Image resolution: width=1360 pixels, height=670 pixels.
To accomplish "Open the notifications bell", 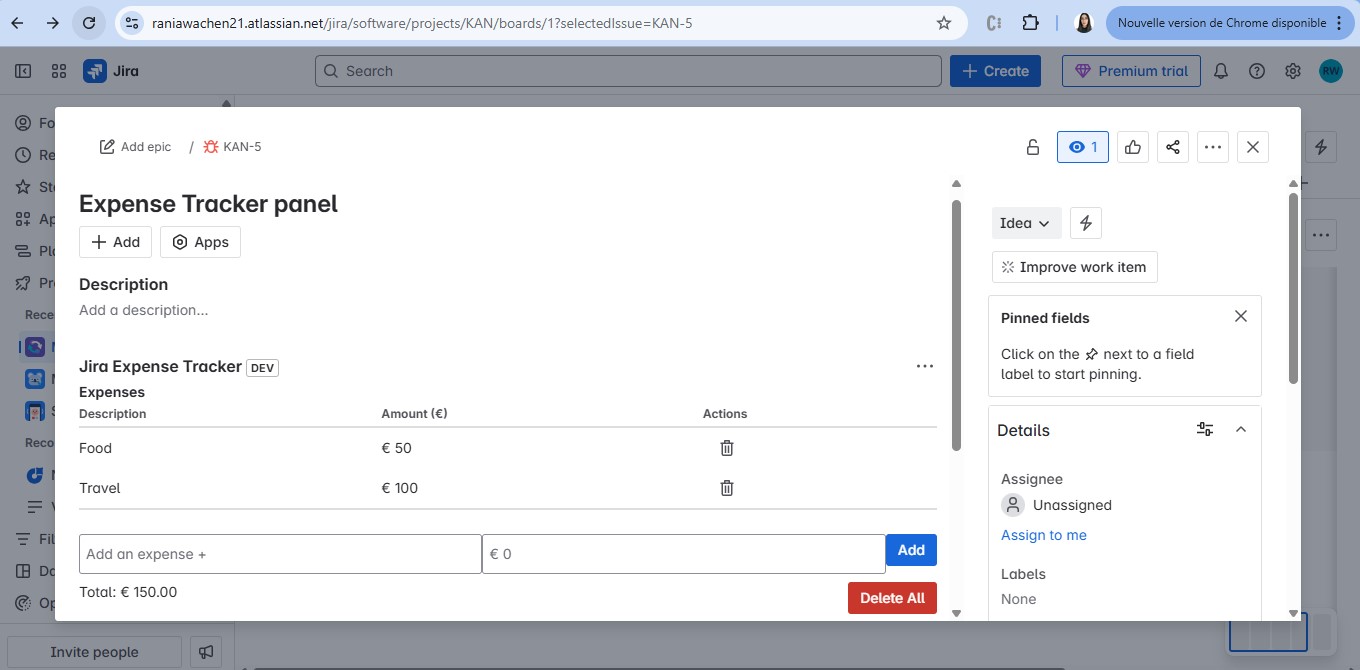I will tap(1221, 71).
